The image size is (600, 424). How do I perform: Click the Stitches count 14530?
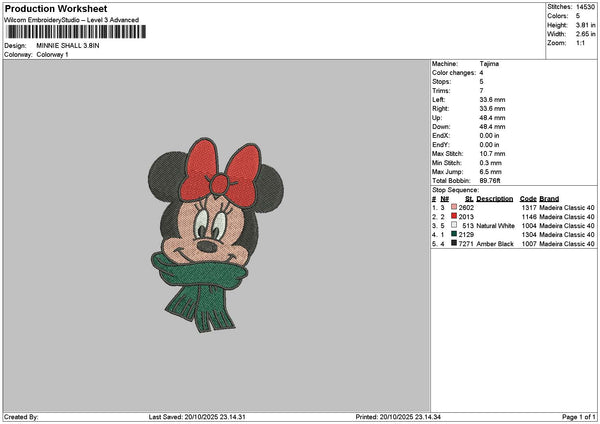585,7
